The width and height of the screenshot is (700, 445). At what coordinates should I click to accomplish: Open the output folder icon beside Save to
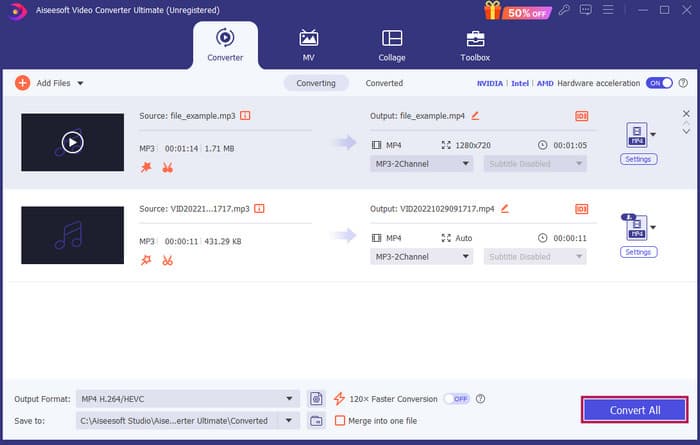click(x=317, y=421)
